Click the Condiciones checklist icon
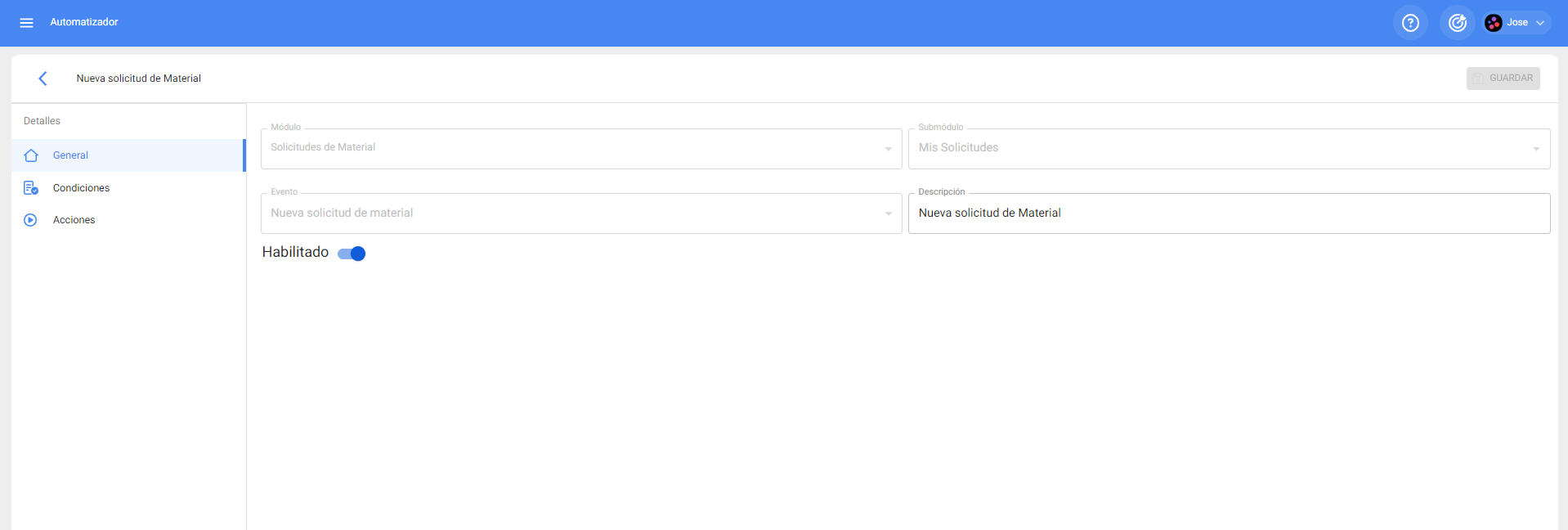 tap(31, 188)
